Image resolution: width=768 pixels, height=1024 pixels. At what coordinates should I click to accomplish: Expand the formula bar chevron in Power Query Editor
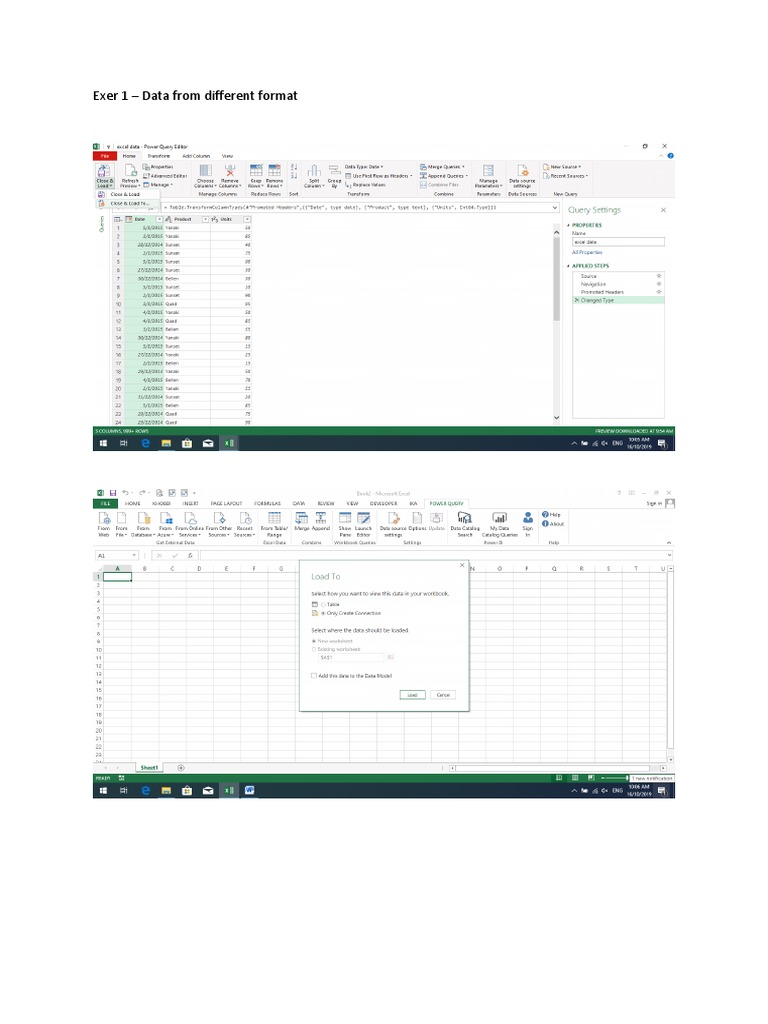point(555,208)
